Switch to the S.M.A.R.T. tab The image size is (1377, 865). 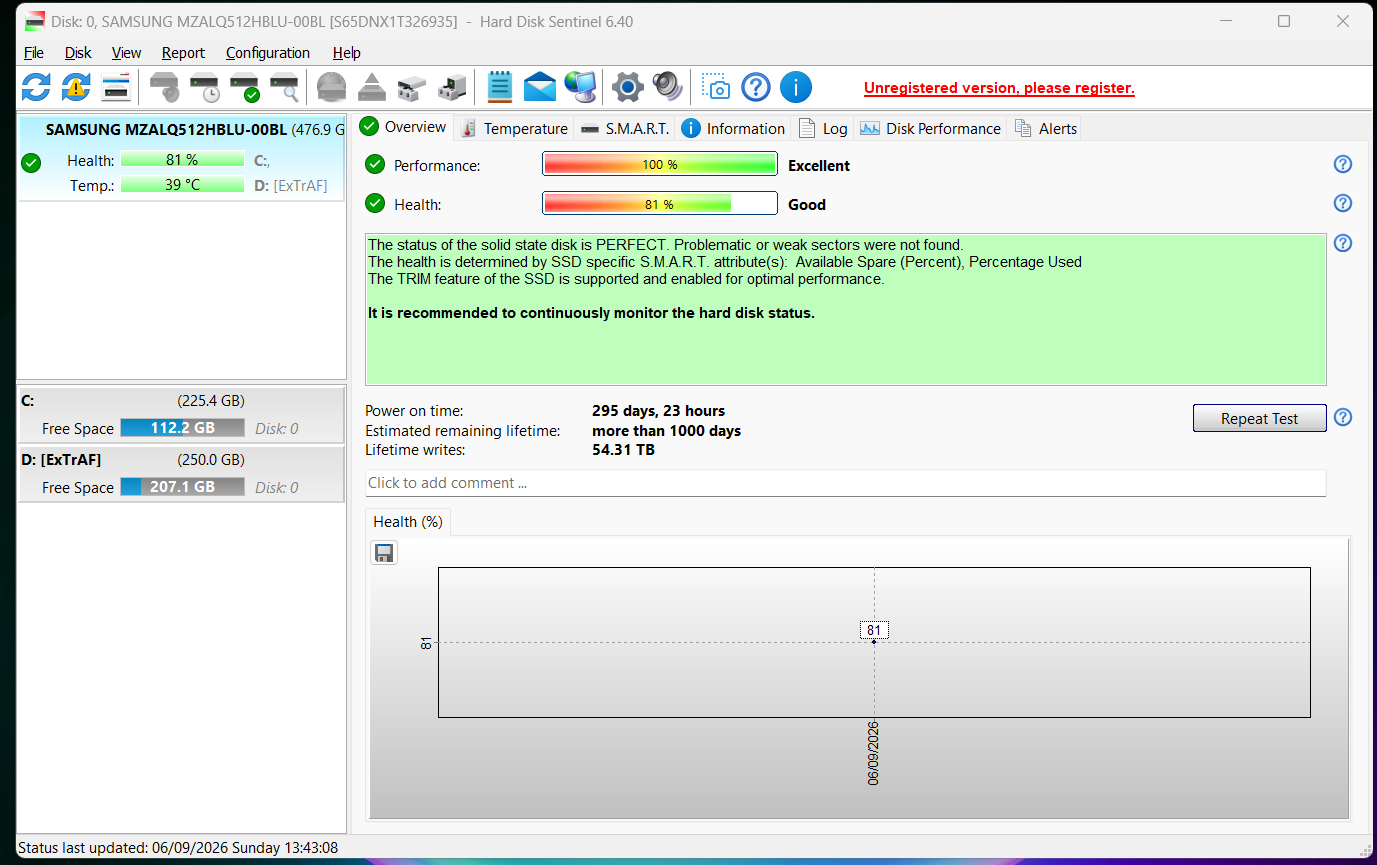pos(625,128)
